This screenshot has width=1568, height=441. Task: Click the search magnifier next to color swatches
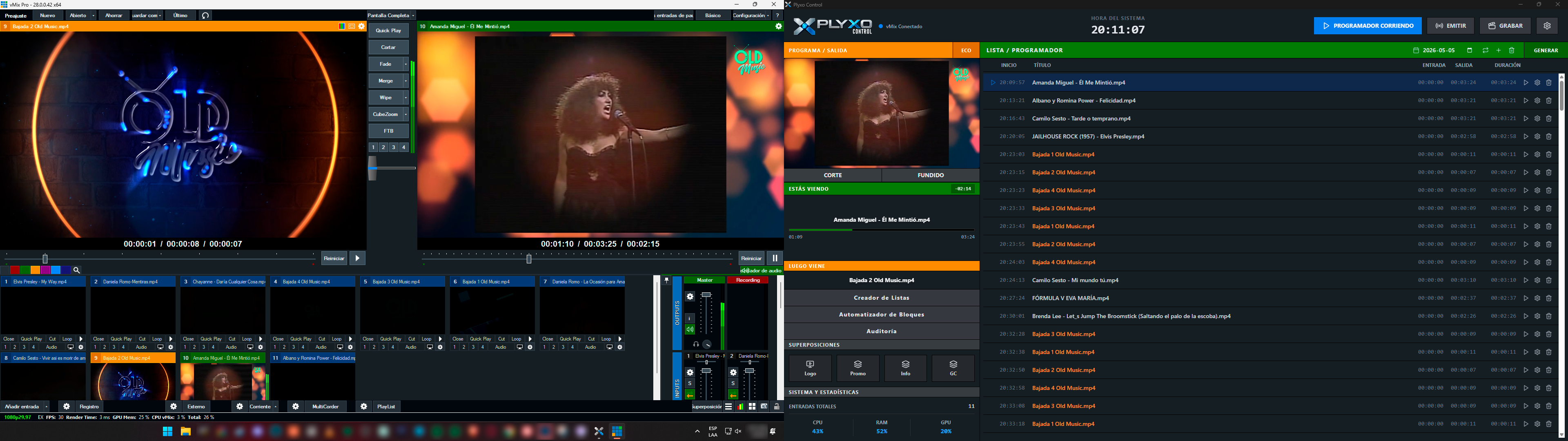[77, 270]
